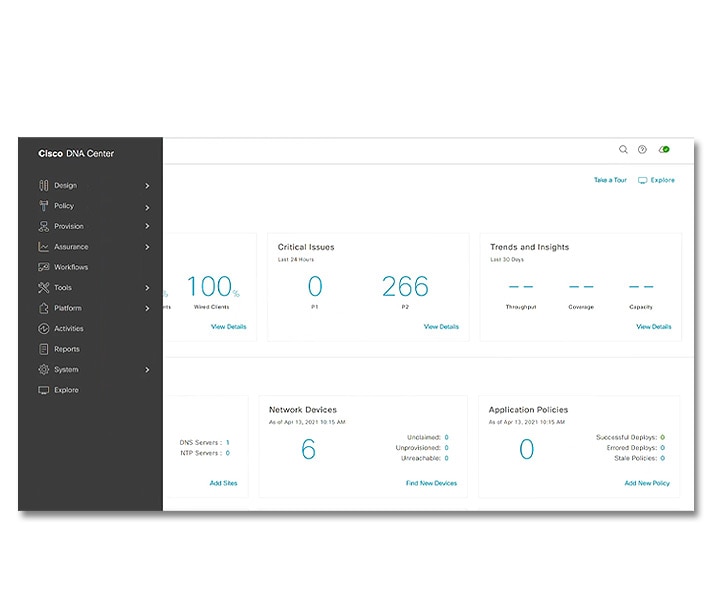View Details of the Wired Clients card

[x=229, y=327]
